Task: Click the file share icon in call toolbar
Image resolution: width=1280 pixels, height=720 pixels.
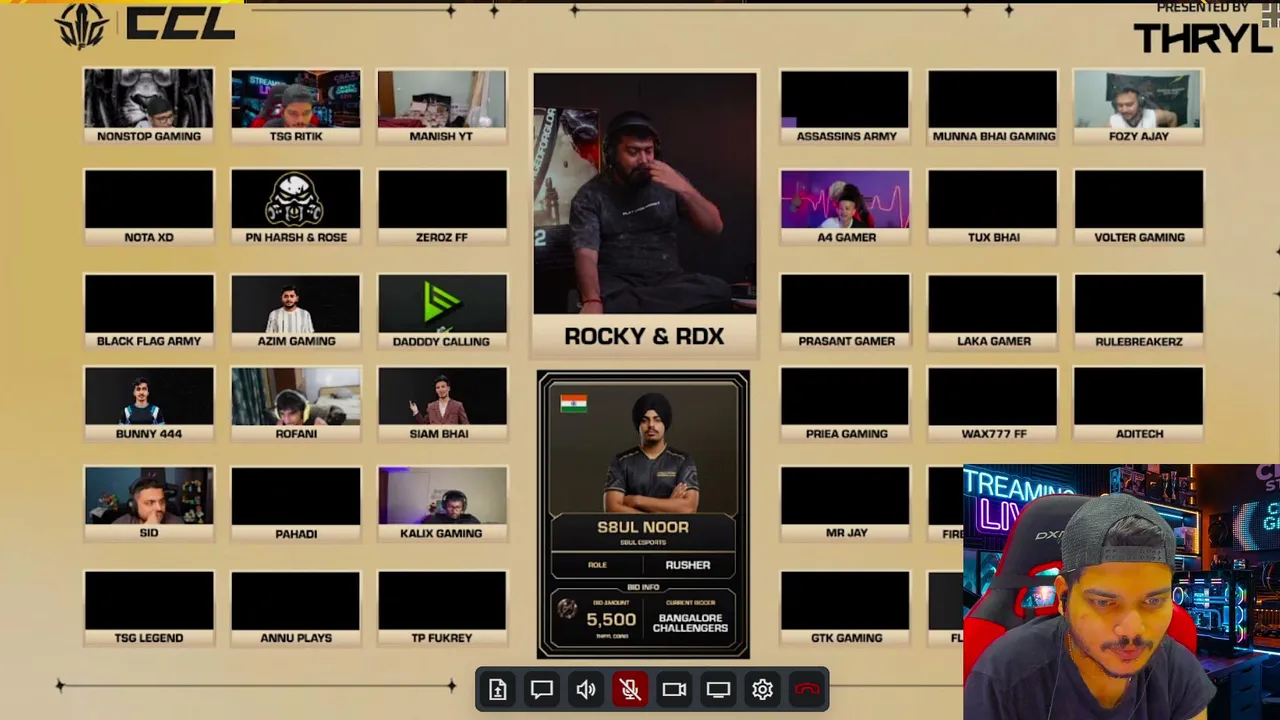Action: tap(498, 689)
